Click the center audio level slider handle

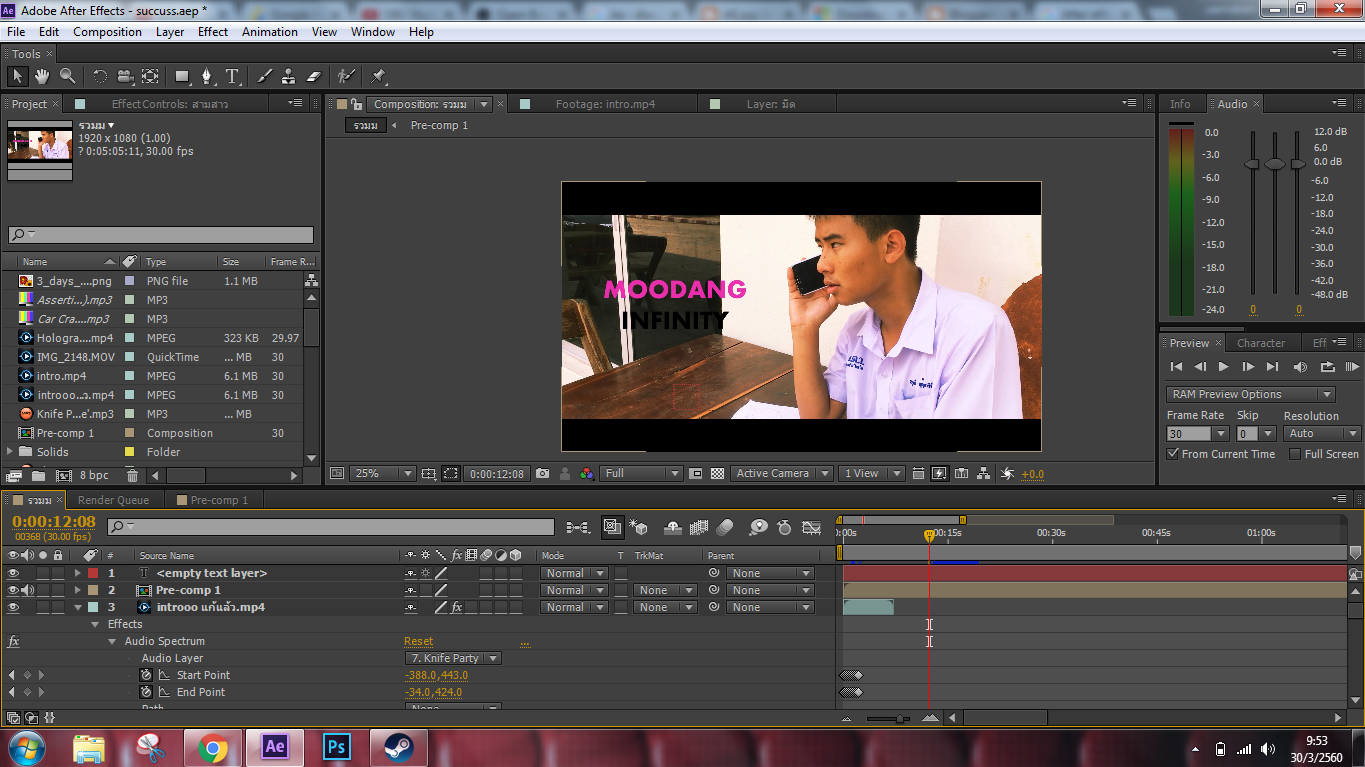pyautogui.click(x=1275, y=164)
